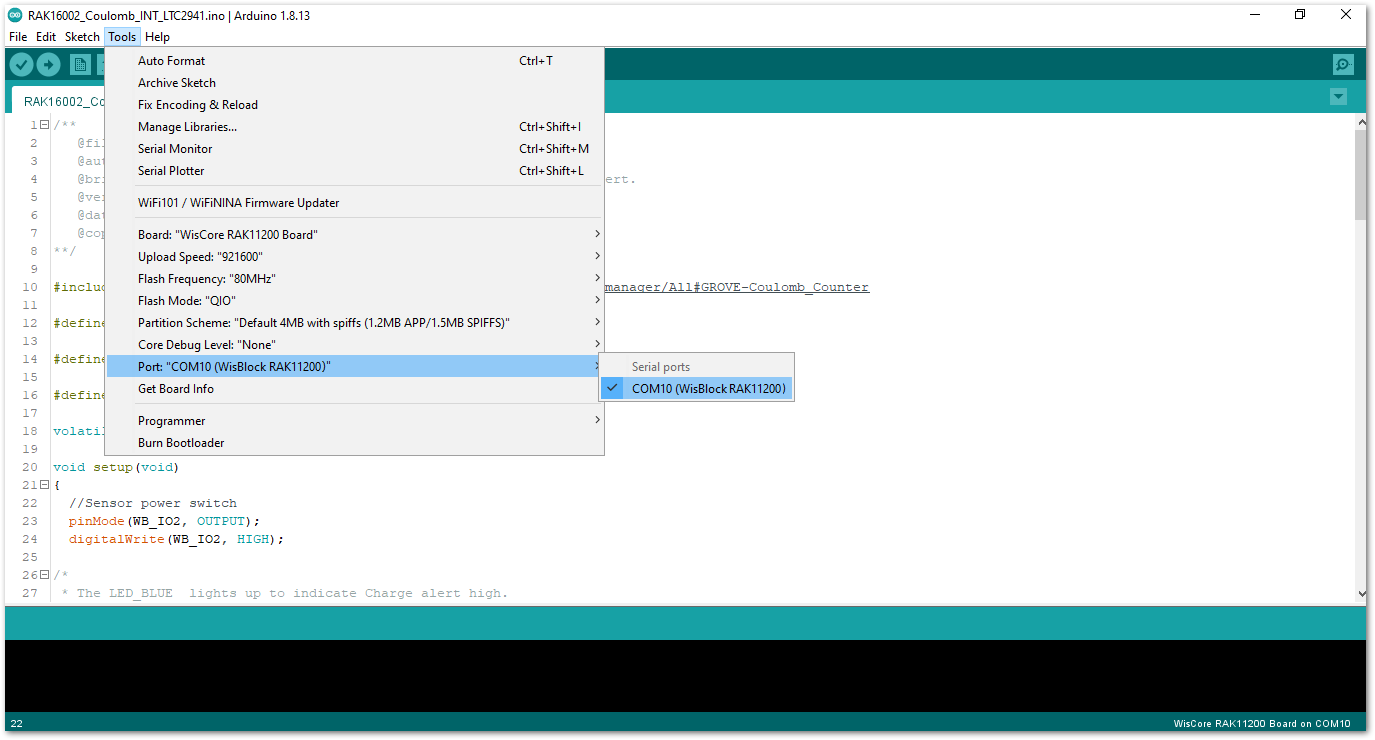
Task: Open the Help menu
Action: (157, 37)
